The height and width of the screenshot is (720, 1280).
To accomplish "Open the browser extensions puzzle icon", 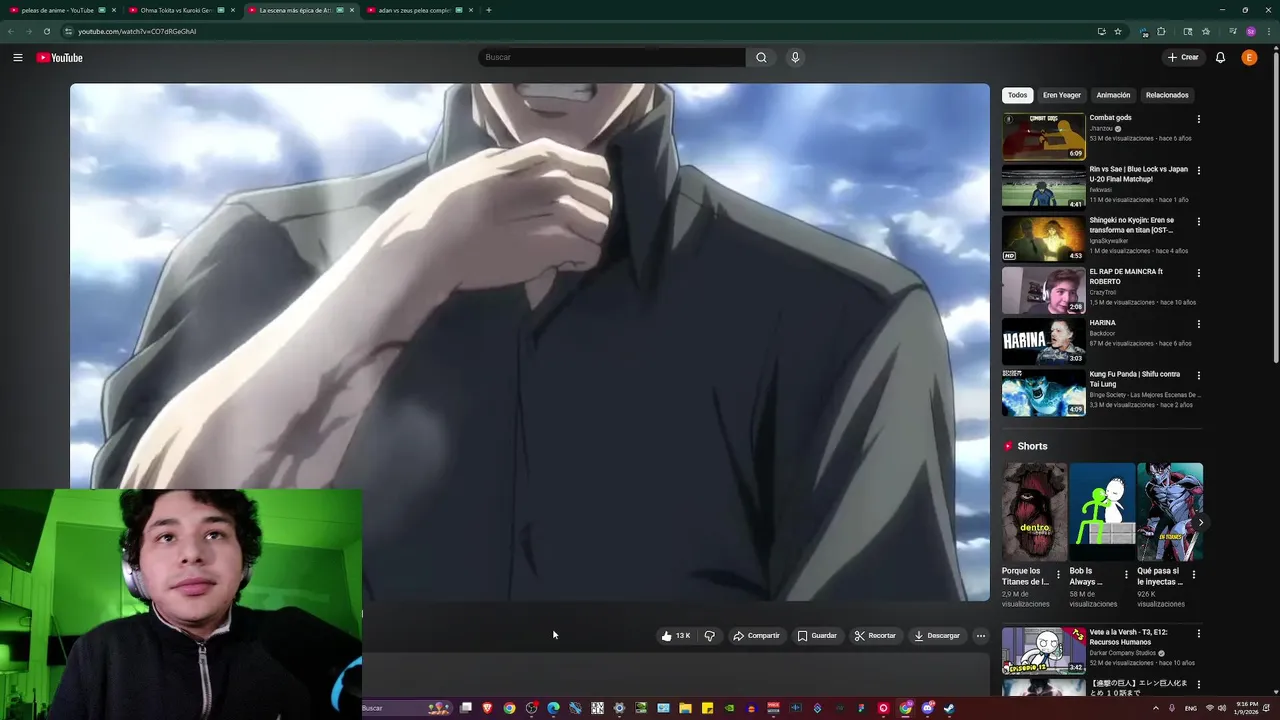I will (1161, 31).
